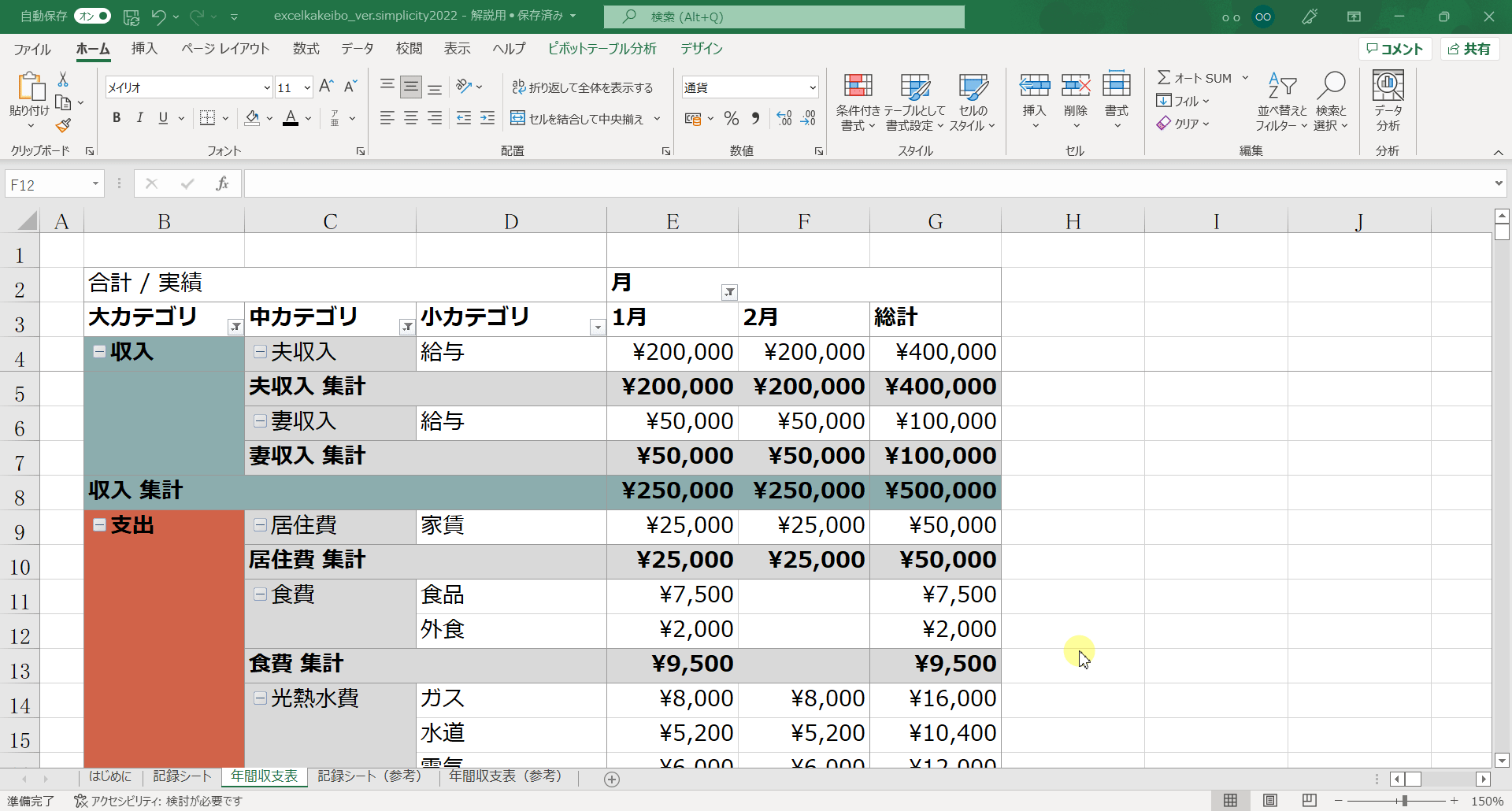Click the red font color A

(x=291, y=118)
